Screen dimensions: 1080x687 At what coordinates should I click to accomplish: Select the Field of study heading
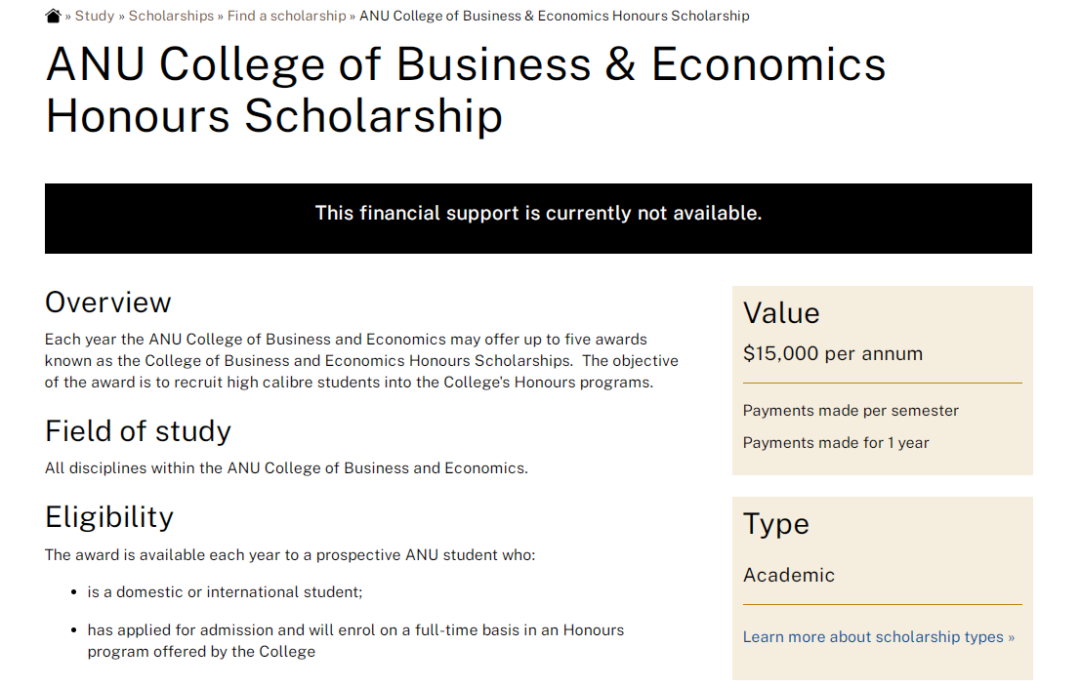[138, 431]
